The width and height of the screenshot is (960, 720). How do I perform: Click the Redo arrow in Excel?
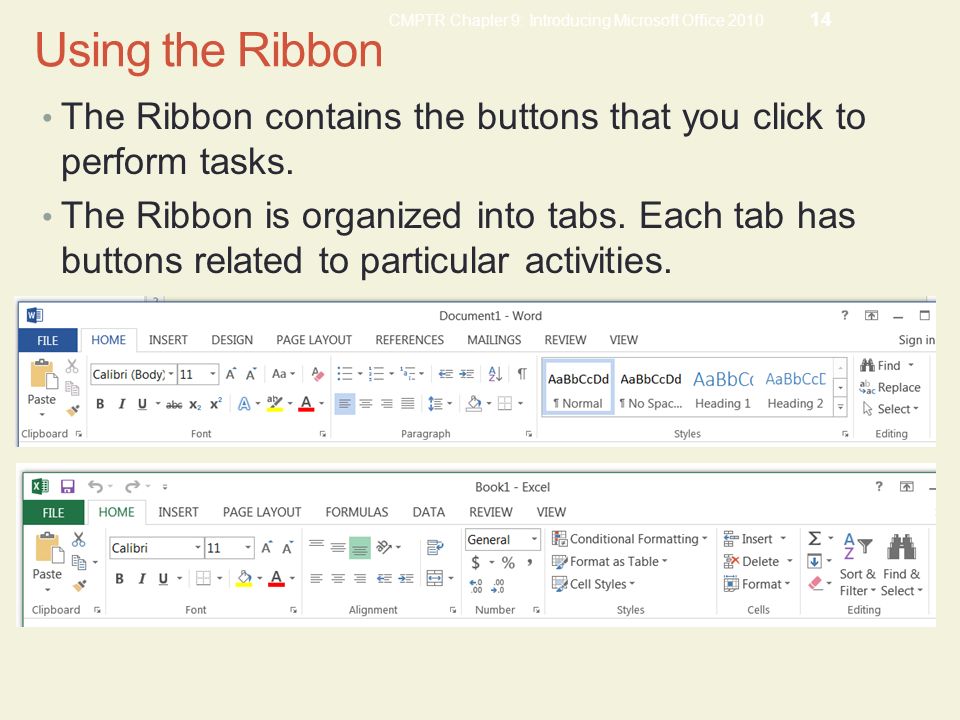132,487
